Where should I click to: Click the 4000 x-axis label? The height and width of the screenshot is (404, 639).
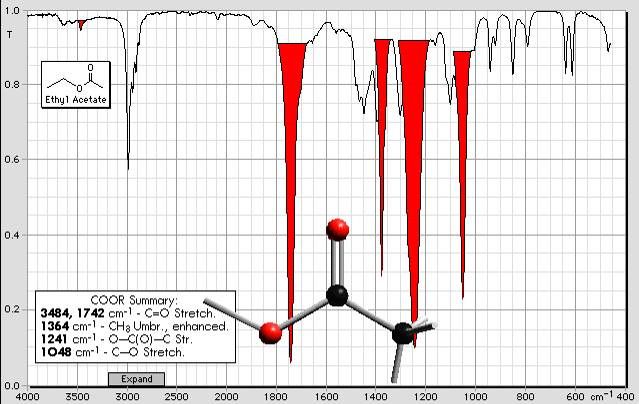(27, 397)
